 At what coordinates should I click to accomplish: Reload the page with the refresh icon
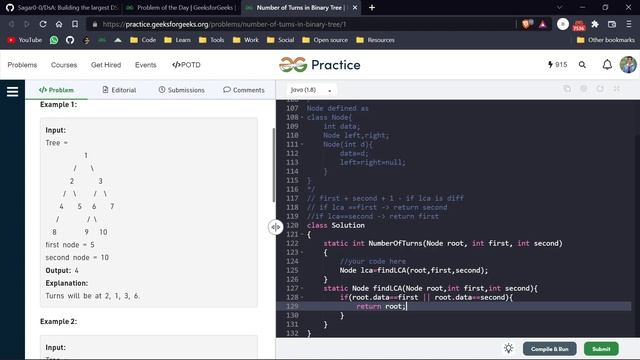pos(43,24)
